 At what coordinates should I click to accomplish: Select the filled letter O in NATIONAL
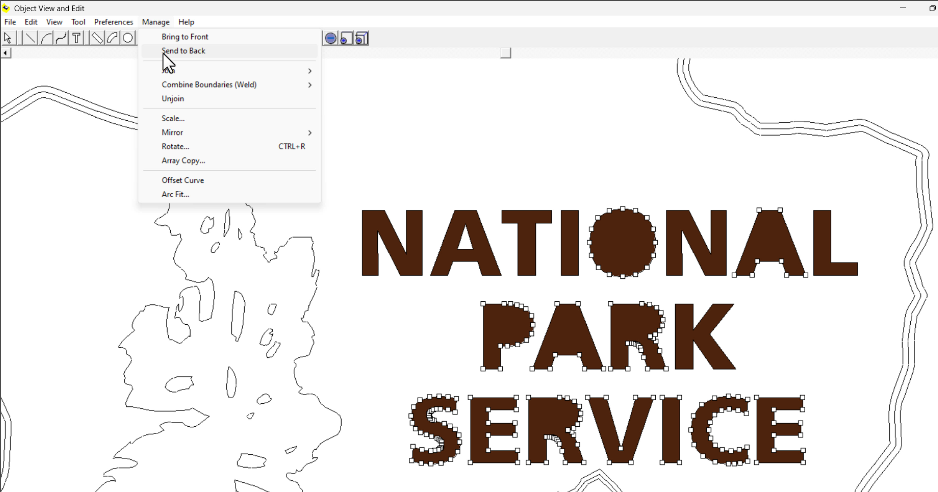pos(623,242)
